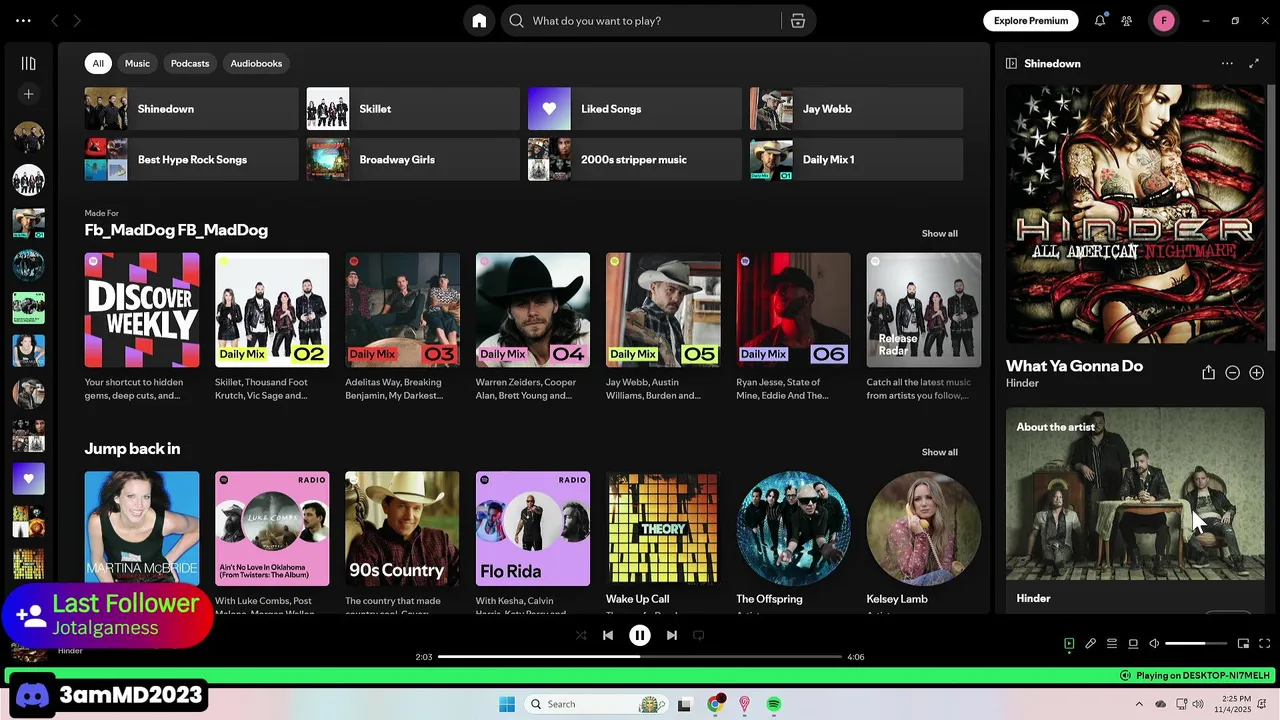Screen dimensions: 1280x720
Task: Select the All filter chip
Action: 98,63
